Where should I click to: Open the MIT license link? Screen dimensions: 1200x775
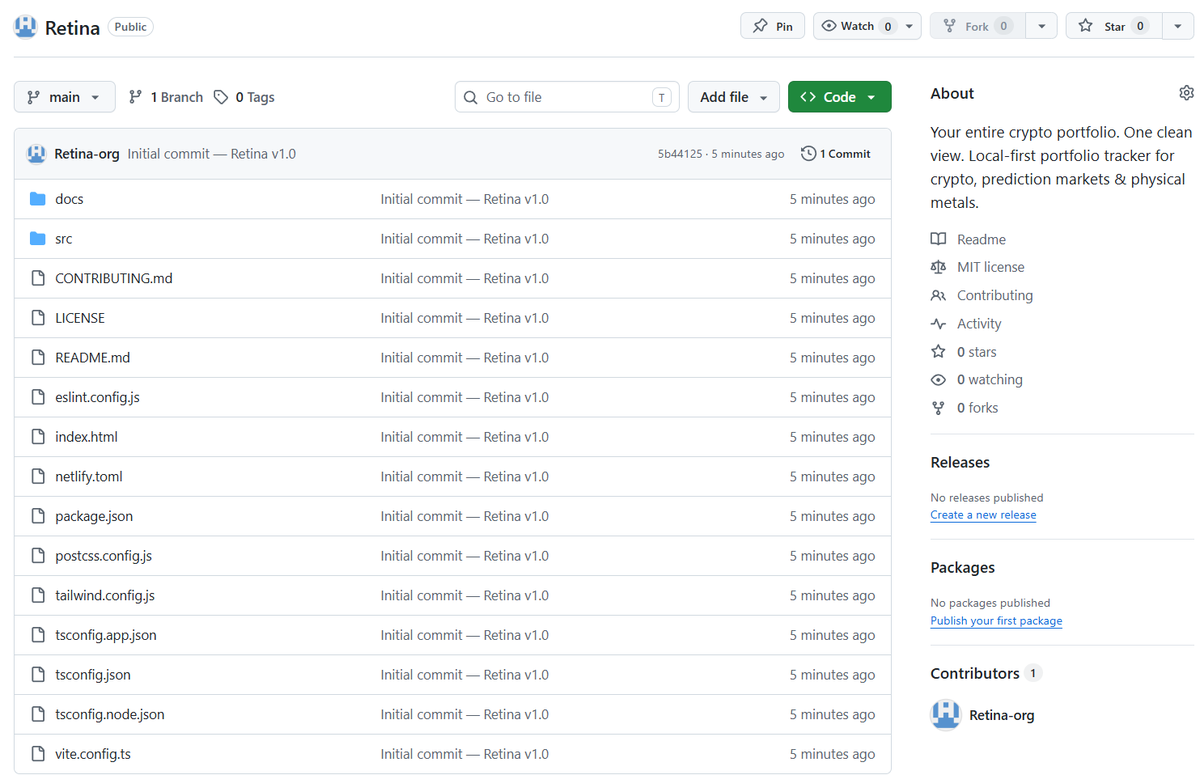point(990,267)
